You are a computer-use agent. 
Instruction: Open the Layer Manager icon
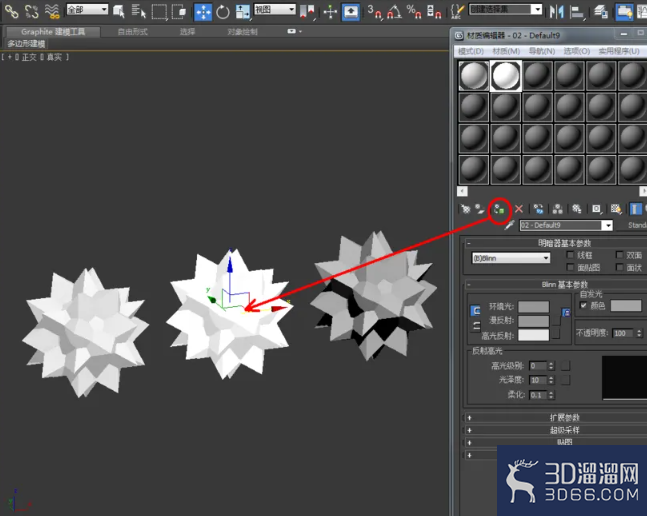point(600,12)
